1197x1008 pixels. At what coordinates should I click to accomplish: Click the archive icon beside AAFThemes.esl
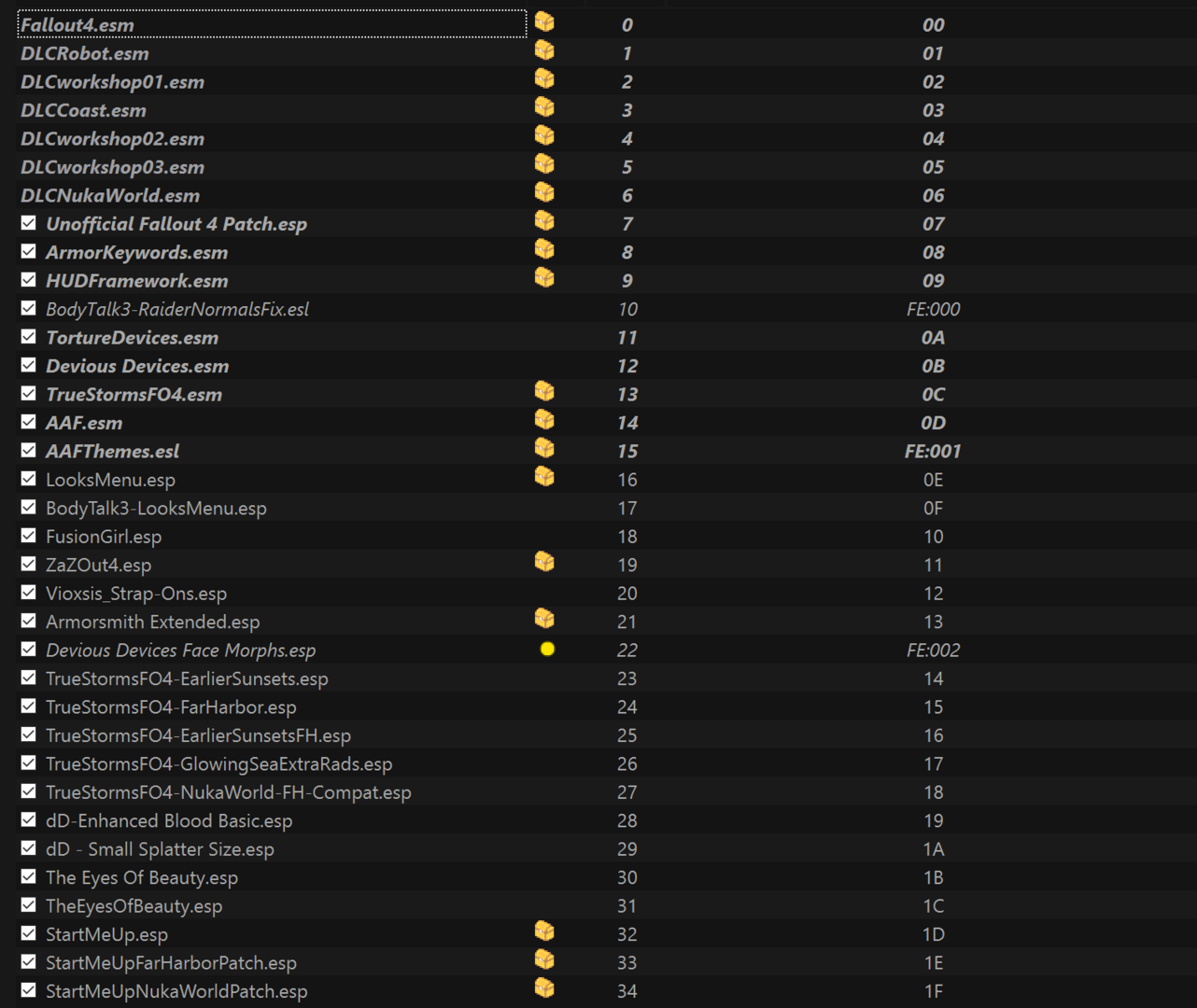(544, 448)
